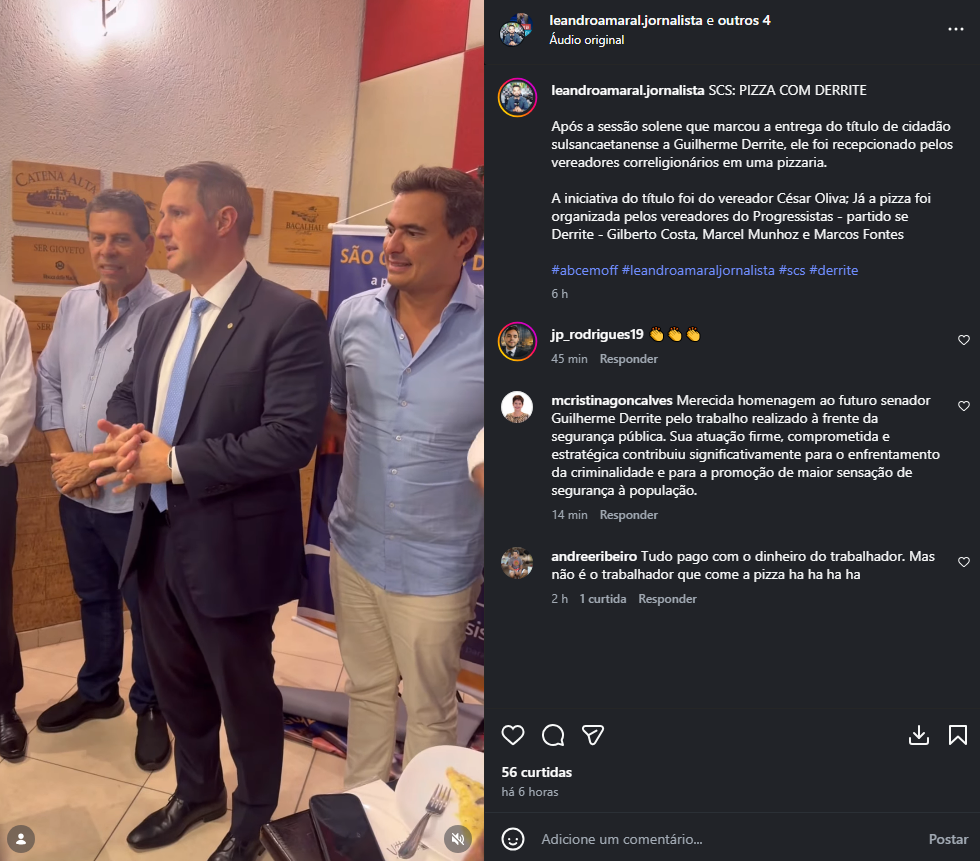
Task: Expand the 'outros 4' collaborators list
Action: click(744, 21)
